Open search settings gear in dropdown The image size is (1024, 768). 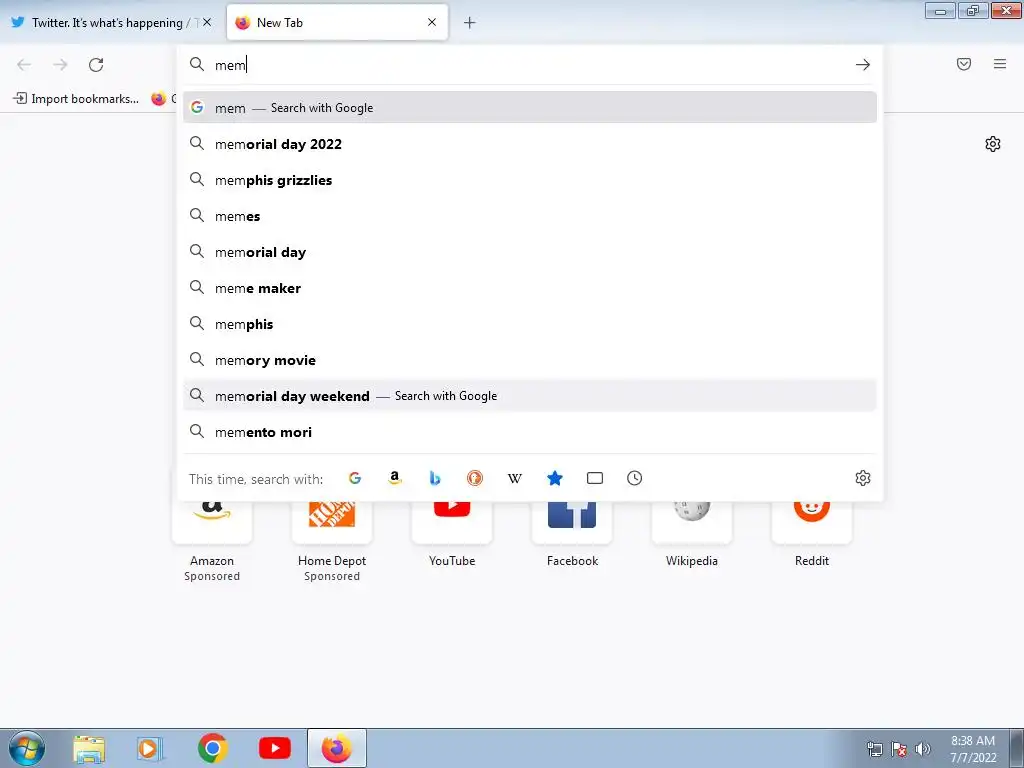(863, 478)
